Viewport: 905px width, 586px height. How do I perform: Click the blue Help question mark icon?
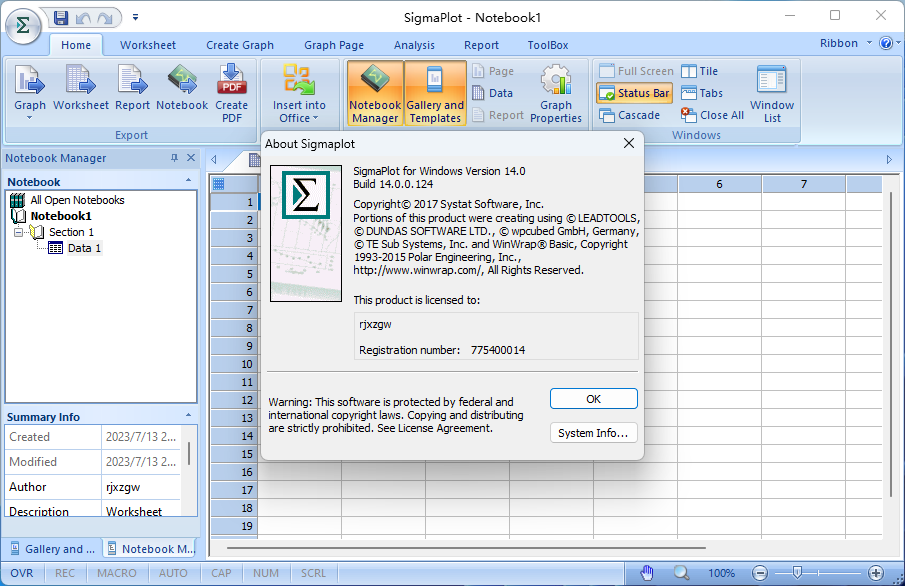click(885, 43)
